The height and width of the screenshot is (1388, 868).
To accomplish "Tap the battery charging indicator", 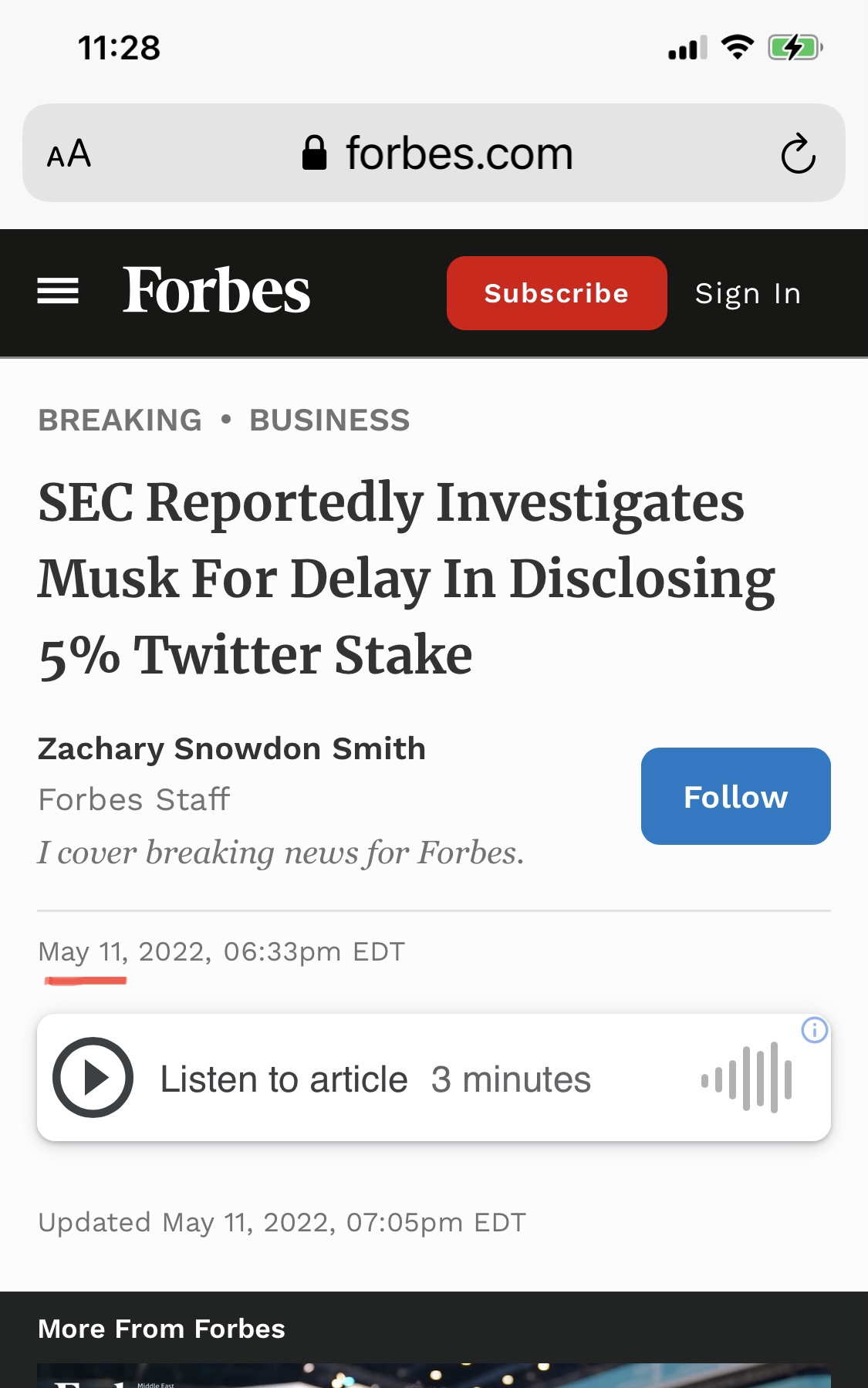I will point(794,48).
